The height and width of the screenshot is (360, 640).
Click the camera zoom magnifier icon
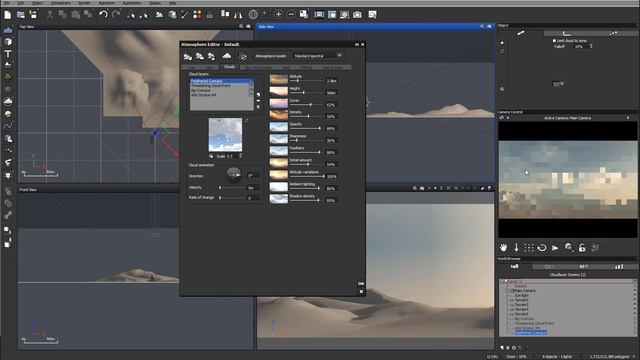(569, 247)
